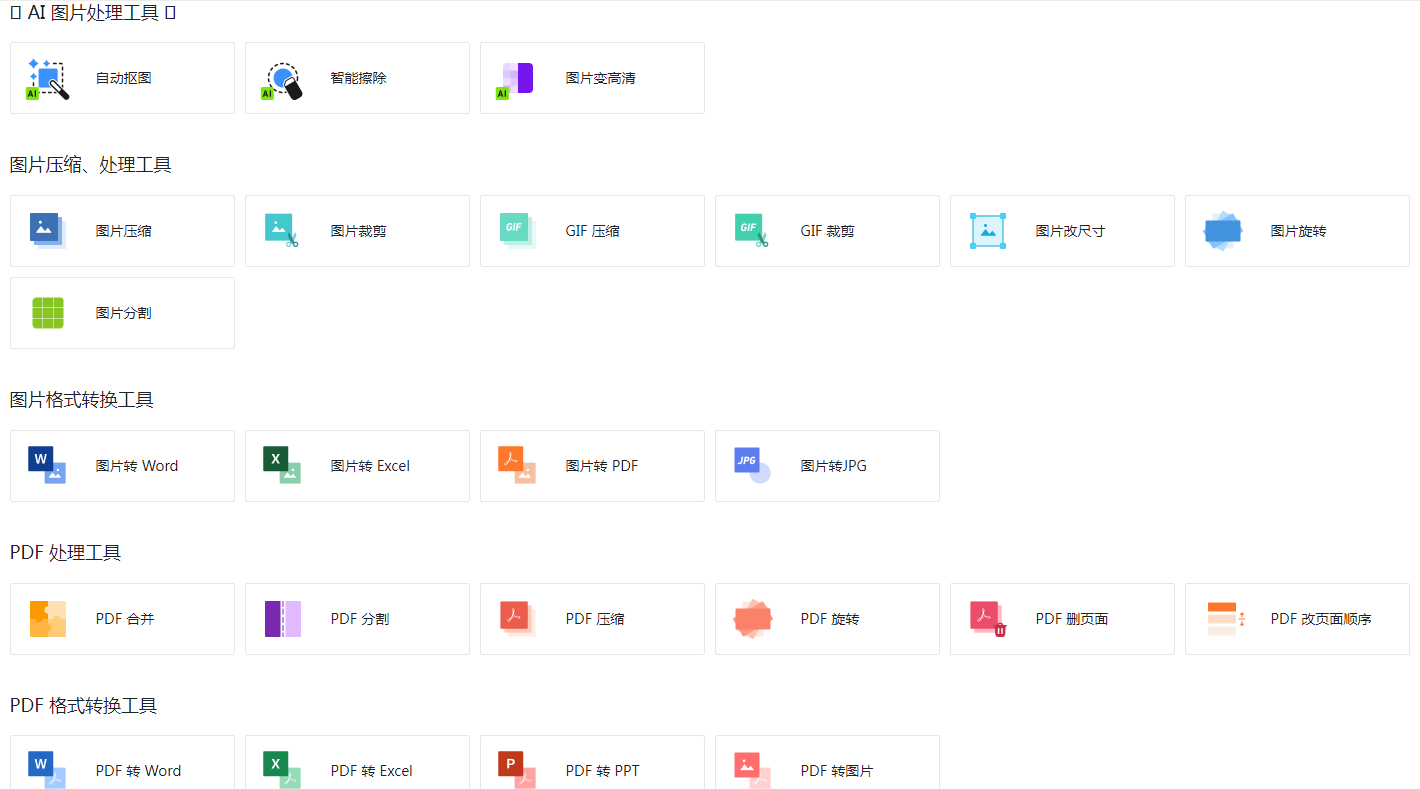Click the 图片压缩 blue image icon

point(47,231)
